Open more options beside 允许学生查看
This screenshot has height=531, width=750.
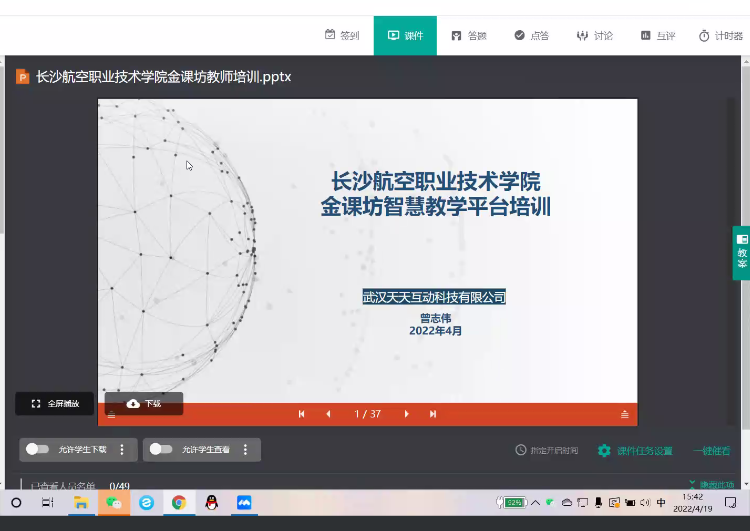tap(245, 450)
